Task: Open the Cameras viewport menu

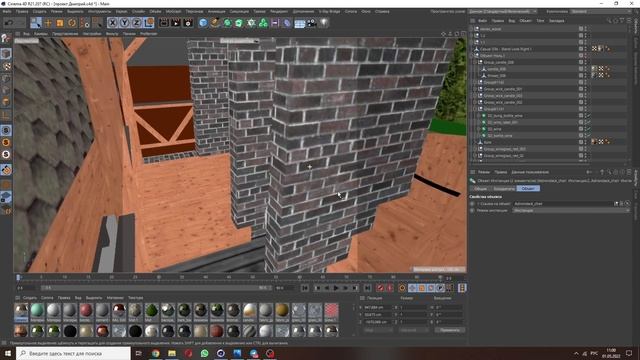Action: (x=40, y=34)
